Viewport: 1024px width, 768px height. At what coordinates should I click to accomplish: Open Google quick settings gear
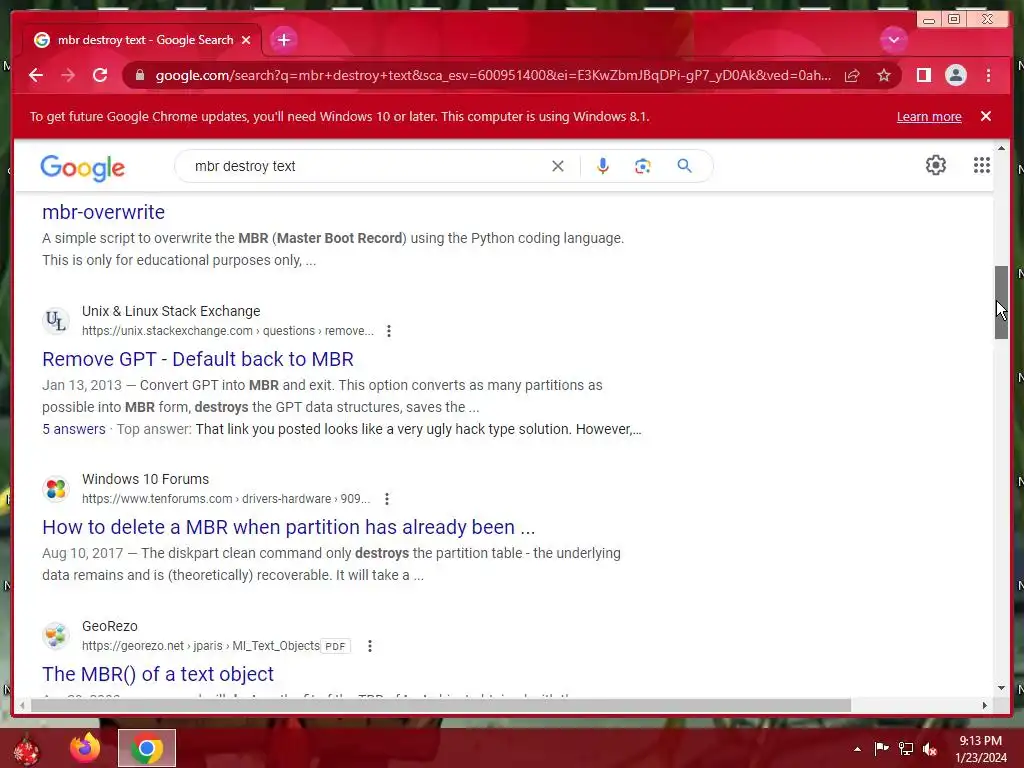936,165
